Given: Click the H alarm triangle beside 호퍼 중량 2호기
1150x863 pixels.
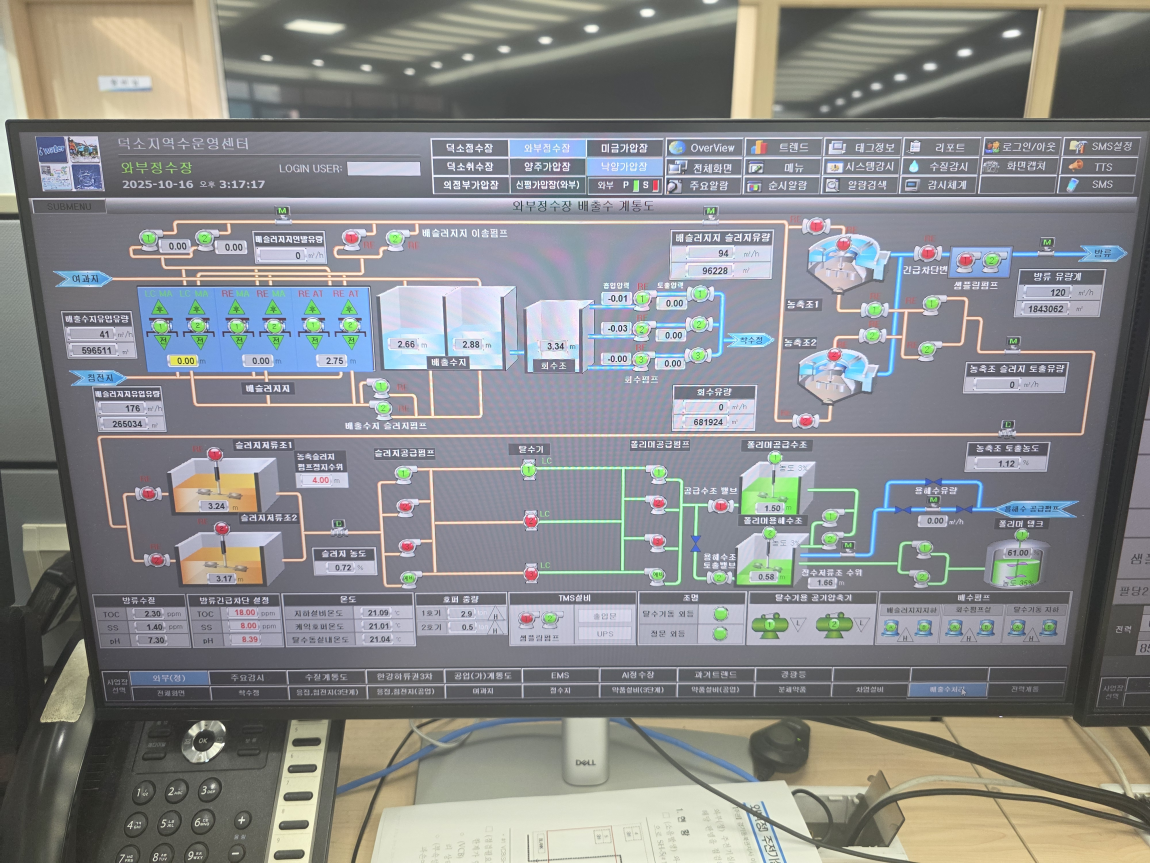Looking at the screenshot, I should (496, 629).
